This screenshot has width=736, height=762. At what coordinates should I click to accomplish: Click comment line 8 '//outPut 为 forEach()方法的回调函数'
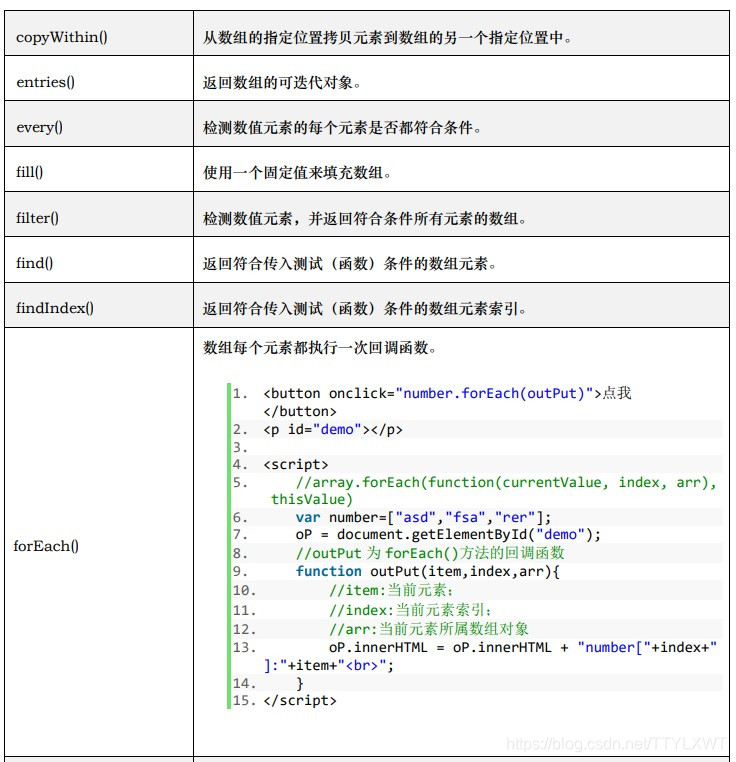pos(430,553)
